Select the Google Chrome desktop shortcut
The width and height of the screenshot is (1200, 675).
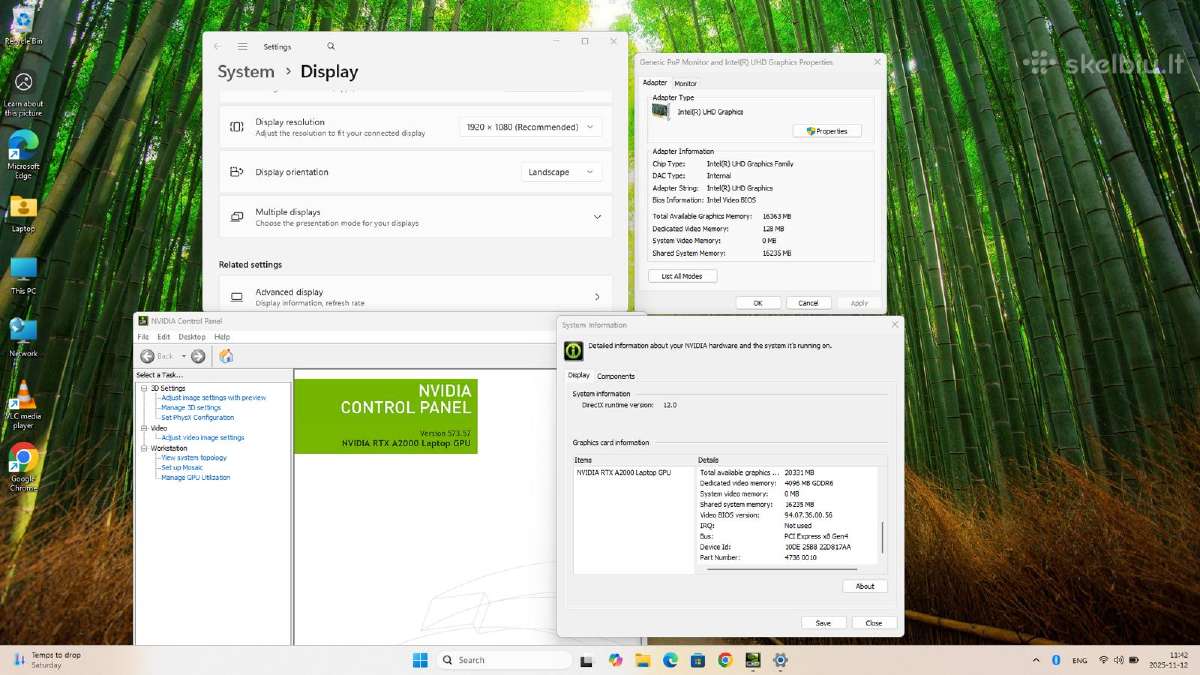(x=23, y=467)
